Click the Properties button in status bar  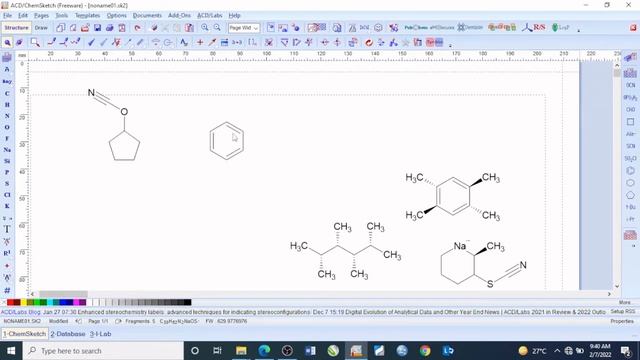click(x=622, y=321)
